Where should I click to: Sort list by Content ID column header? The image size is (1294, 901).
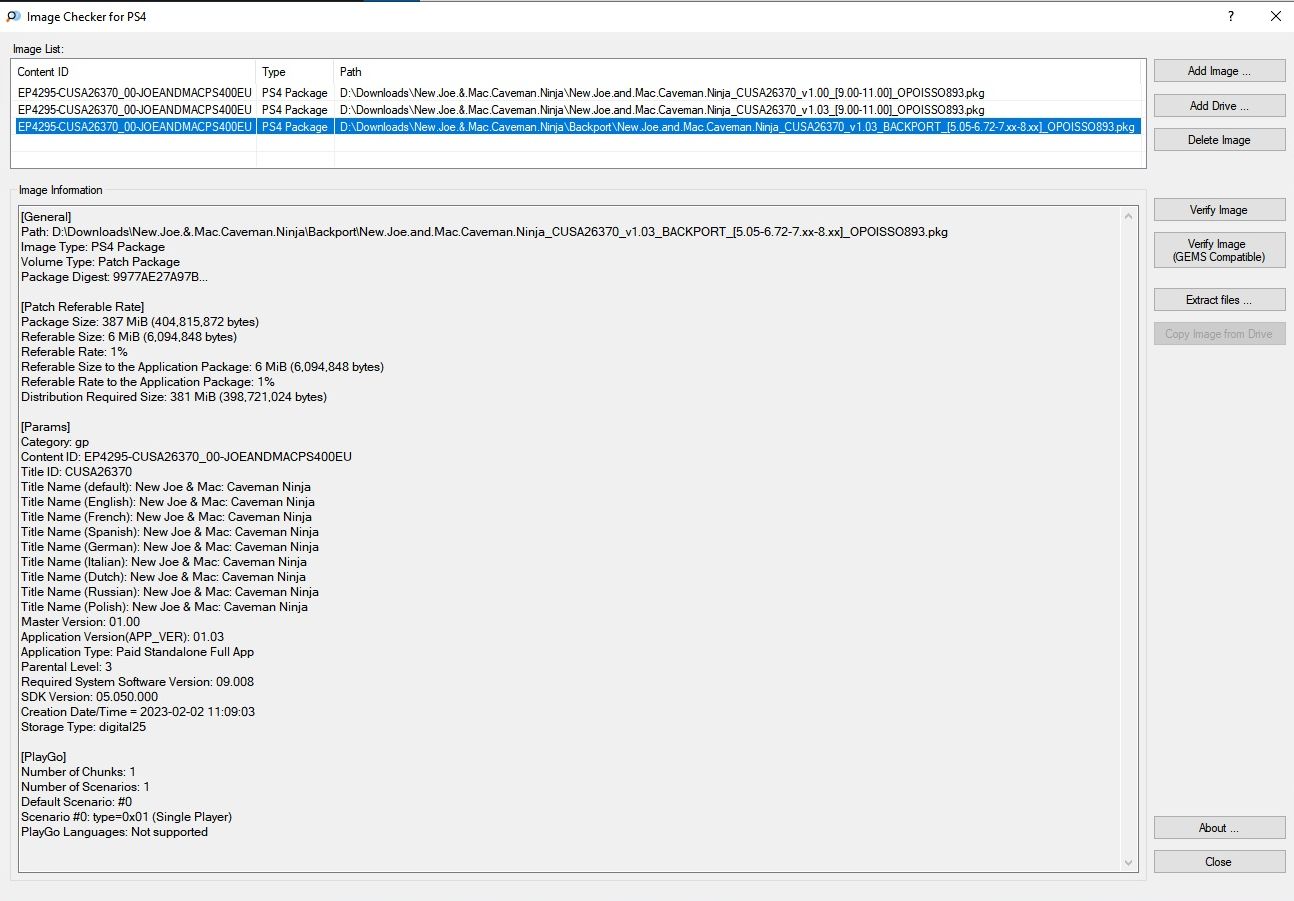(x=134, y=72)
